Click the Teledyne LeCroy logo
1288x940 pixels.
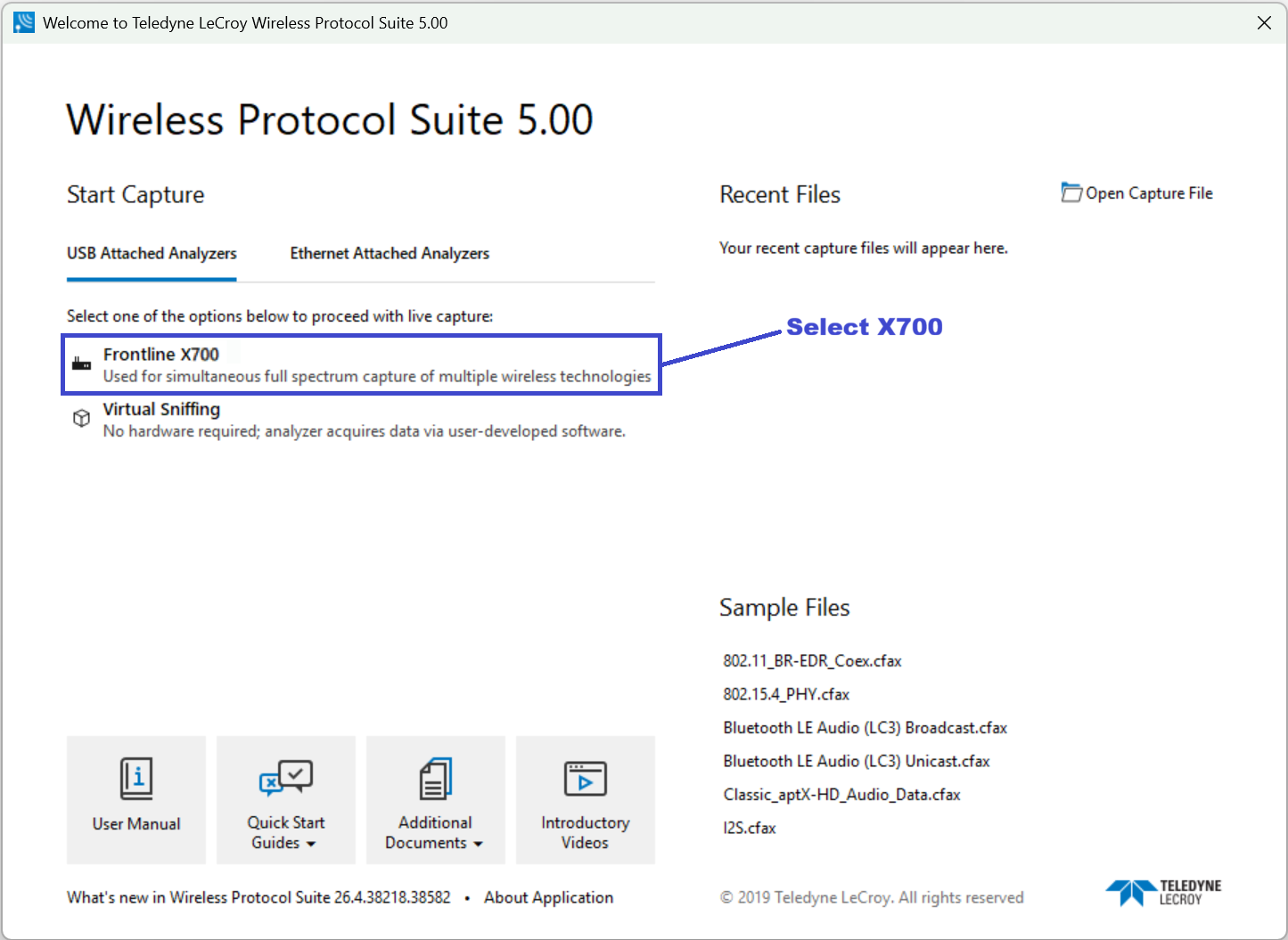point(1163,892)
